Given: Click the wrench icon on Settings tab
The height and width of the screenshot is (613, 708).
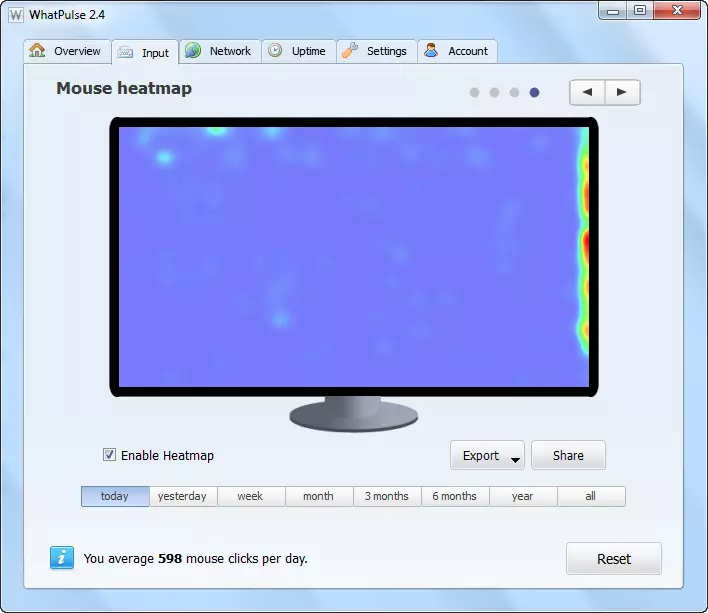Looking at the screenshot, I should (350, 50).
